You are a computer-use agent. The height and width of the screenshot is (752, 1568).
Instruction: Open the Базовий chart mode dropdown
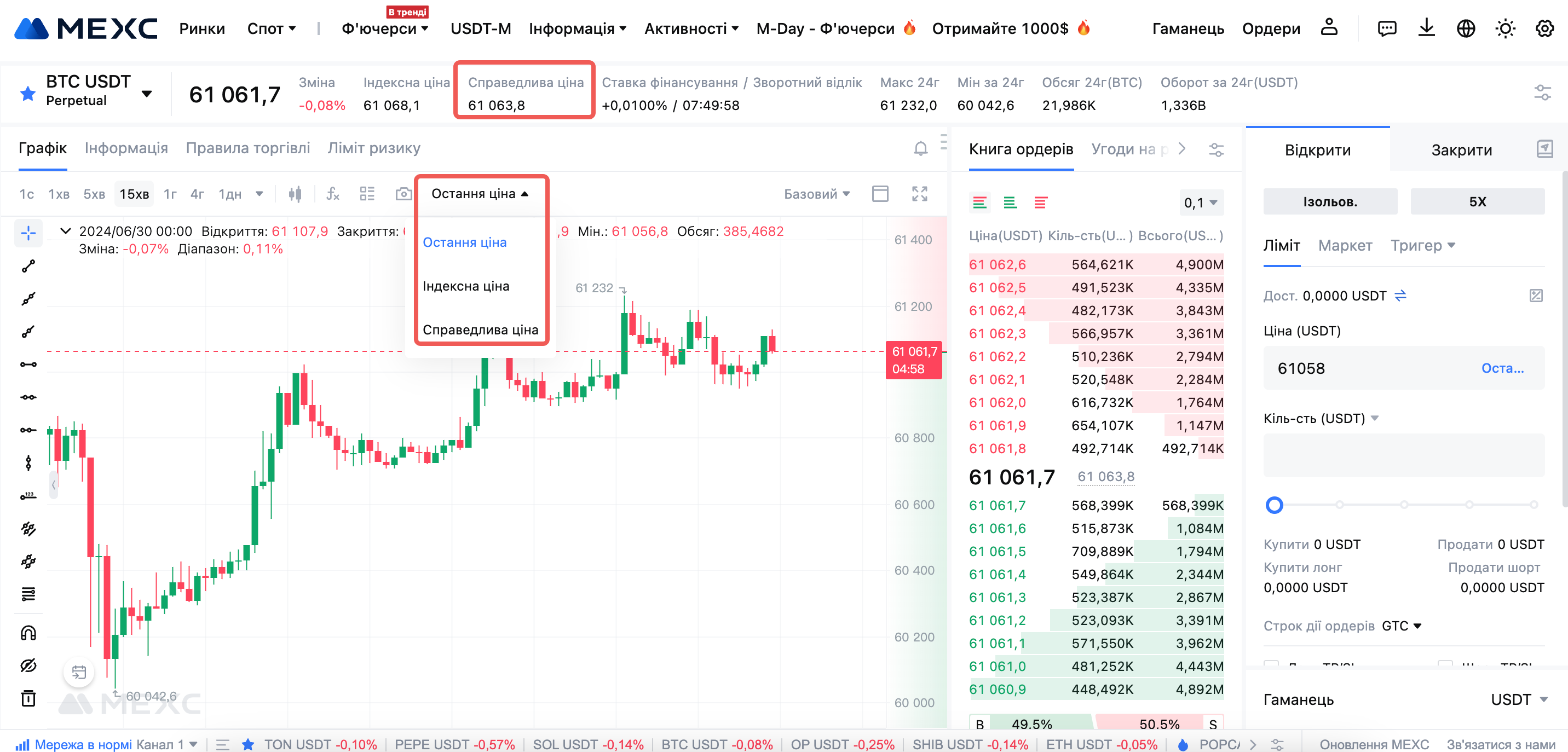click(816, 194)
